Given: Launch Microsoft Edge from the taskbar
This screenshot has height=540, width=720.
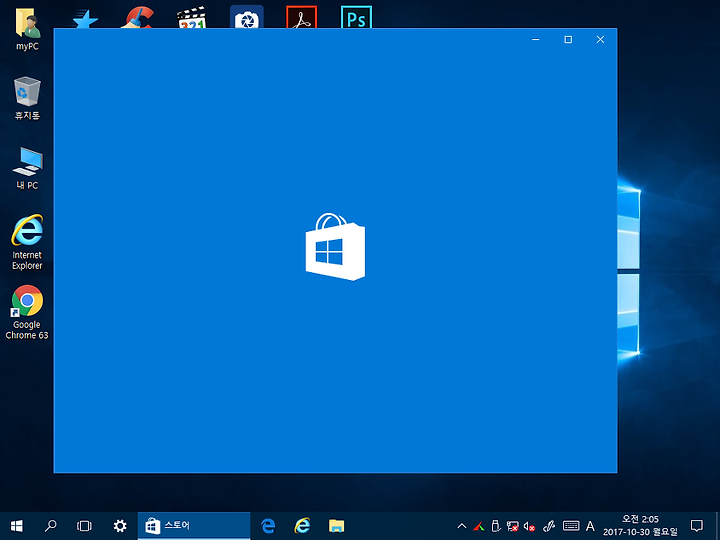Looking at the screenshot, I should [268, 526].
